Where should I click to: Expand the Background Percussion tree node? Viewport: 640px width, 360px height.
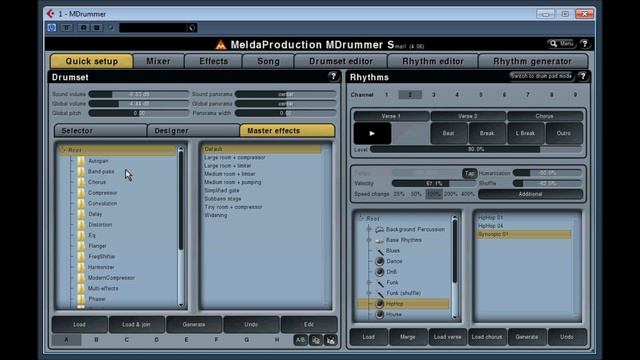click(369, 230)
